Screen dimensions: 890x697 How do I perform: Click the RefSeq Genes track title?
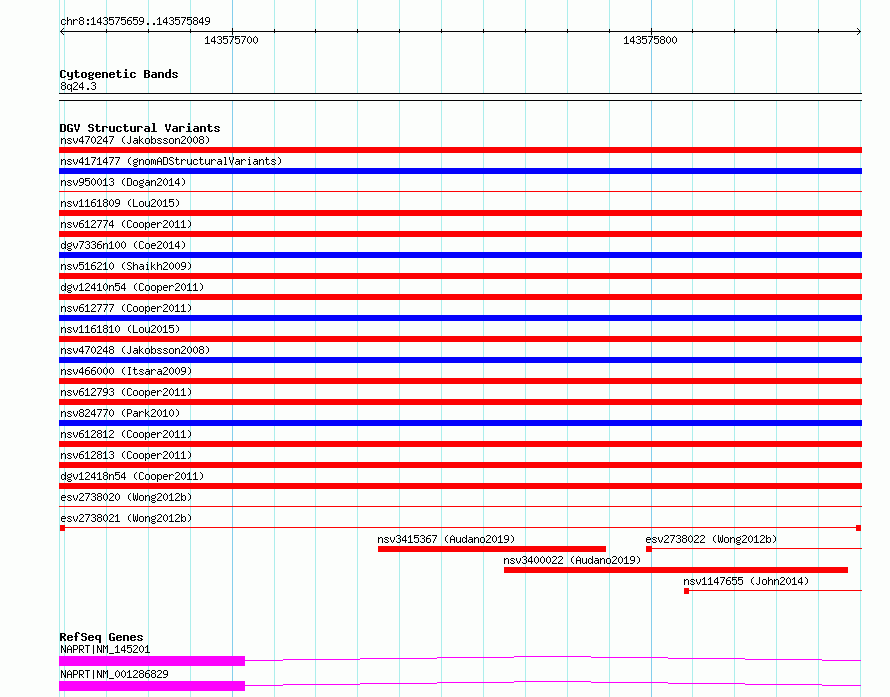tap(101, 637)
